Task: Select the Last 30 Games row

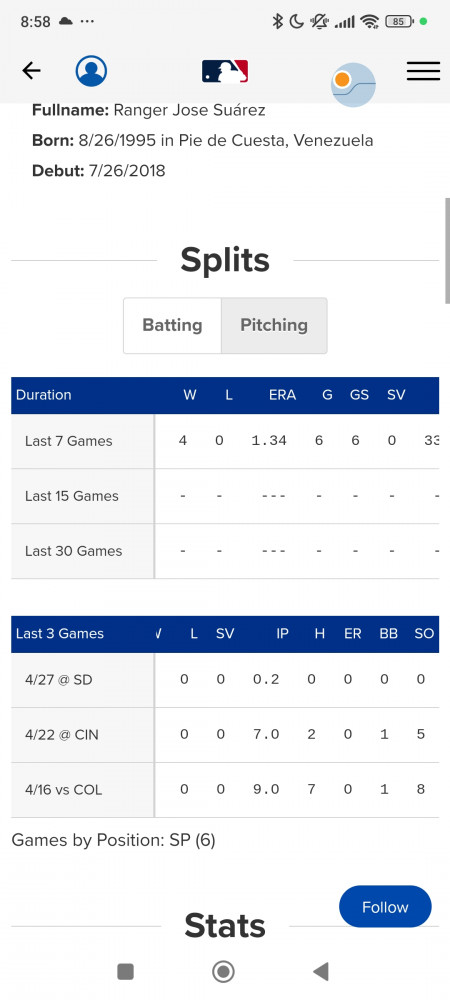Action: point(225,551)
